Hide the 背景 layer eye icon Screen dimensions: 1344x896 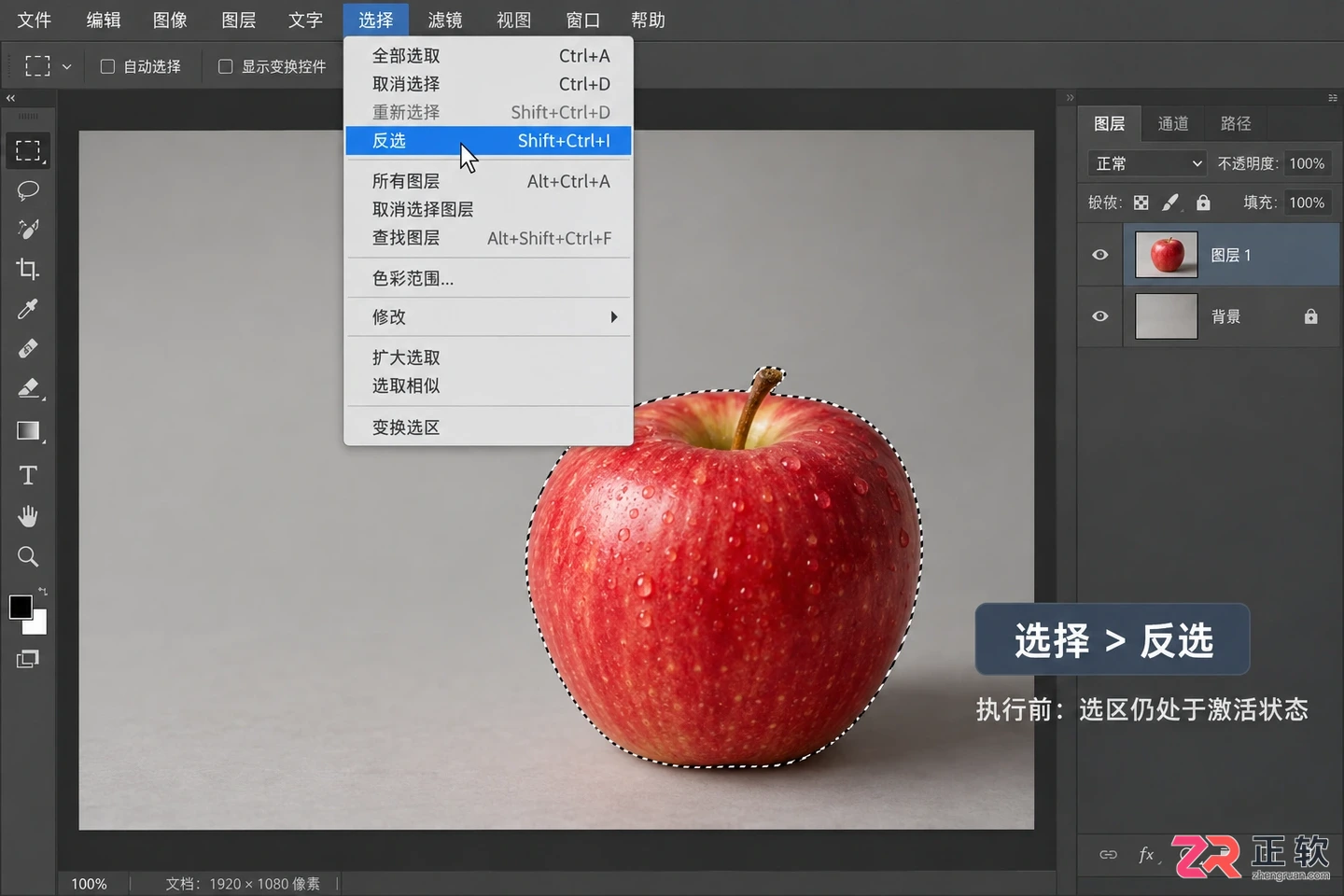pyautogui.click(x=1100, y=316)
